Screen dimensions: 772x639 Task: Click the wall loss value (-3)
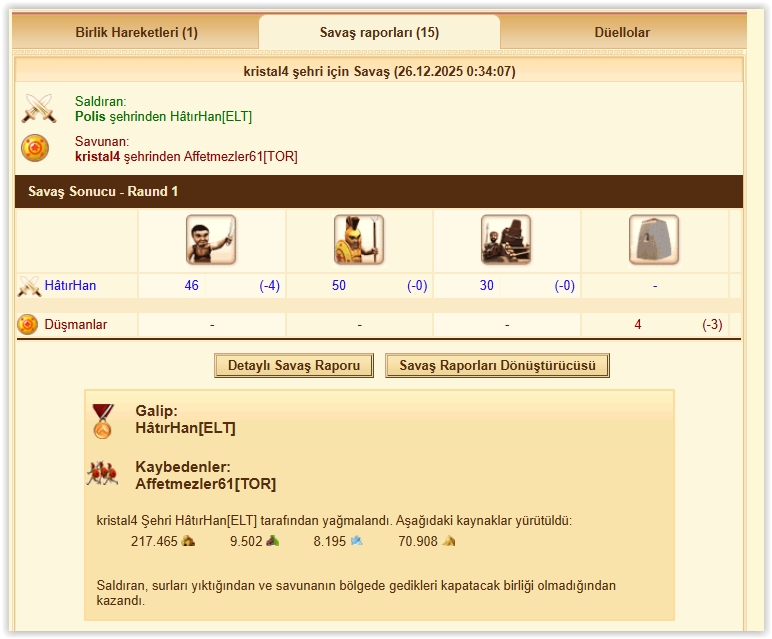pyautogui.click(x=712, y=324)
